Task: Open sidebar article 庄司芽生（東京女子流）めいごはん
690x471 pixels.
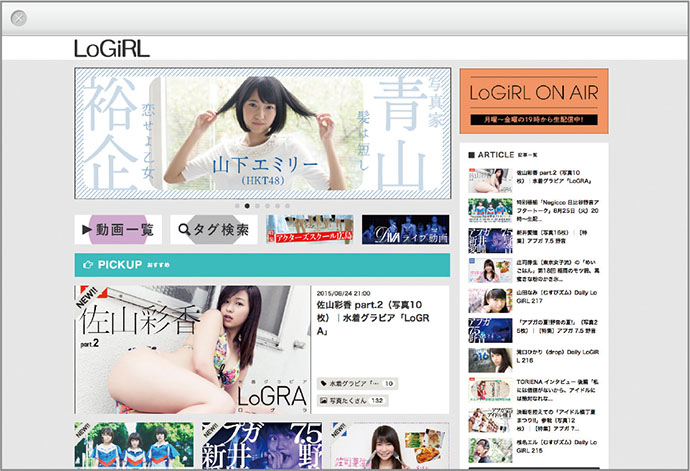Action: (534, 270)
